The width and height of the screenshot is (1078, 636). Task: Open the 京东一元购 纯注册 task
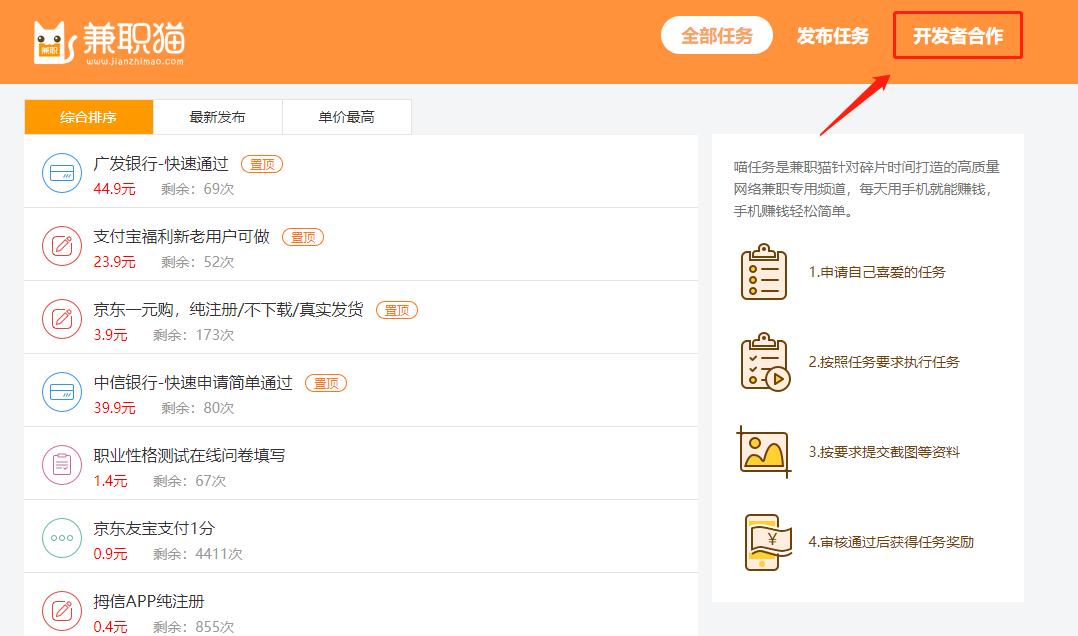coord(228,309)
